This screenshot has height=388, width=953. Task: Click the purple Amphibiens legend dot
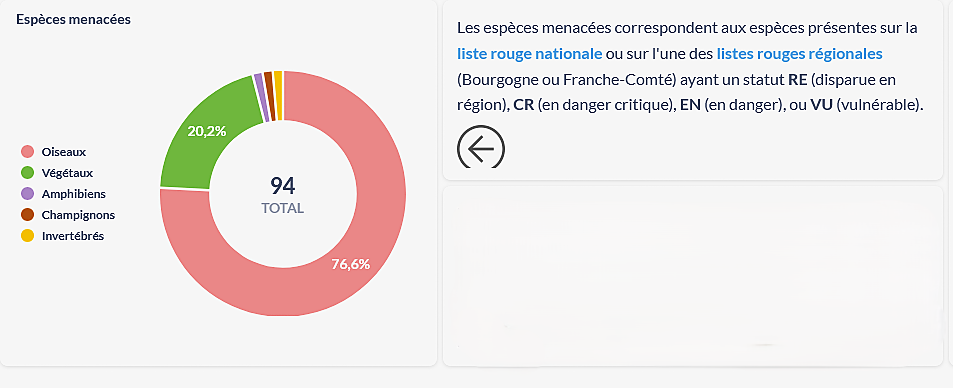click(27, 194)
